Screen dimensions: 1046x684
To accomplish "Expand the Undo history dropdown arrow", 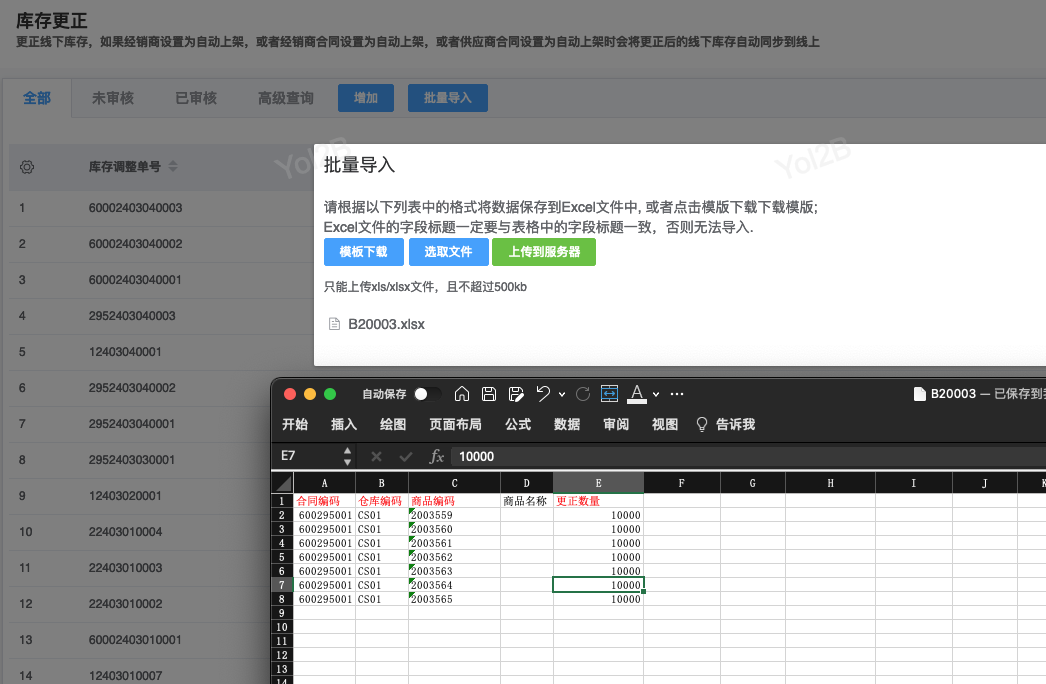I will [561, 394].
